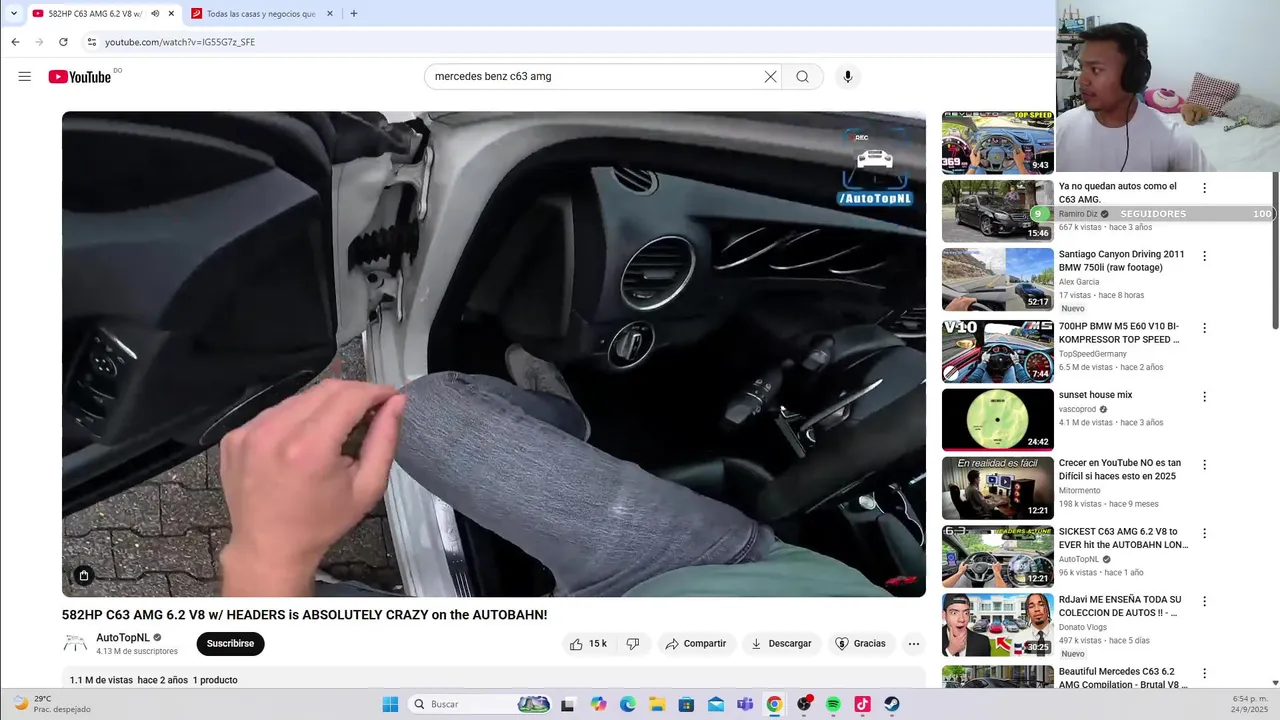Open Microsoft Edge from the taskbar
1280x720 pixels.
coord(628,704)
